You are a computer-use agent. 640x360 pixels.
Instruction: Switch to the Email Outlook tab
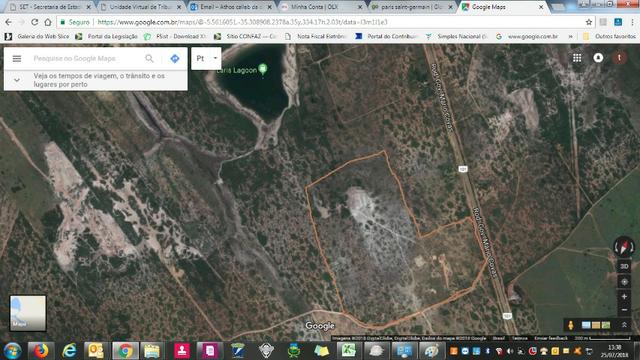coord(231,7)
